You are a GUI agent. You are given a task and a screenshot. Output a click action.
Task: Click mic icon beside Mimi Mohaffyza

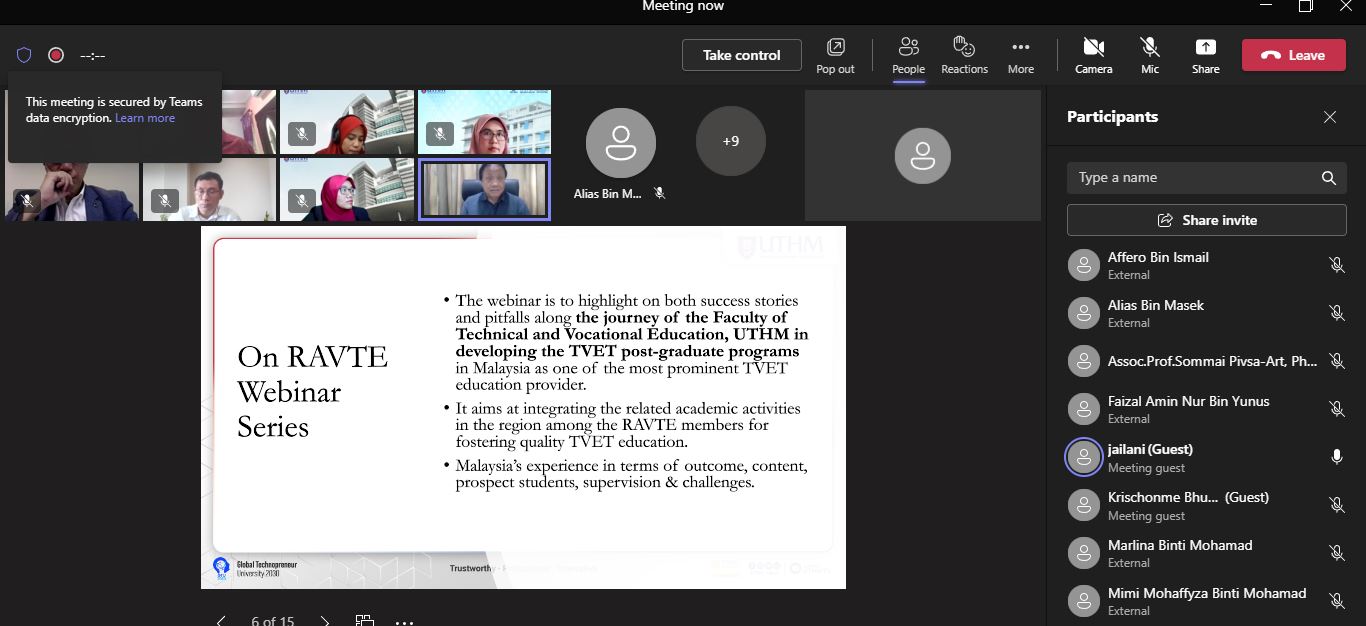click(x=1336, y=601)
